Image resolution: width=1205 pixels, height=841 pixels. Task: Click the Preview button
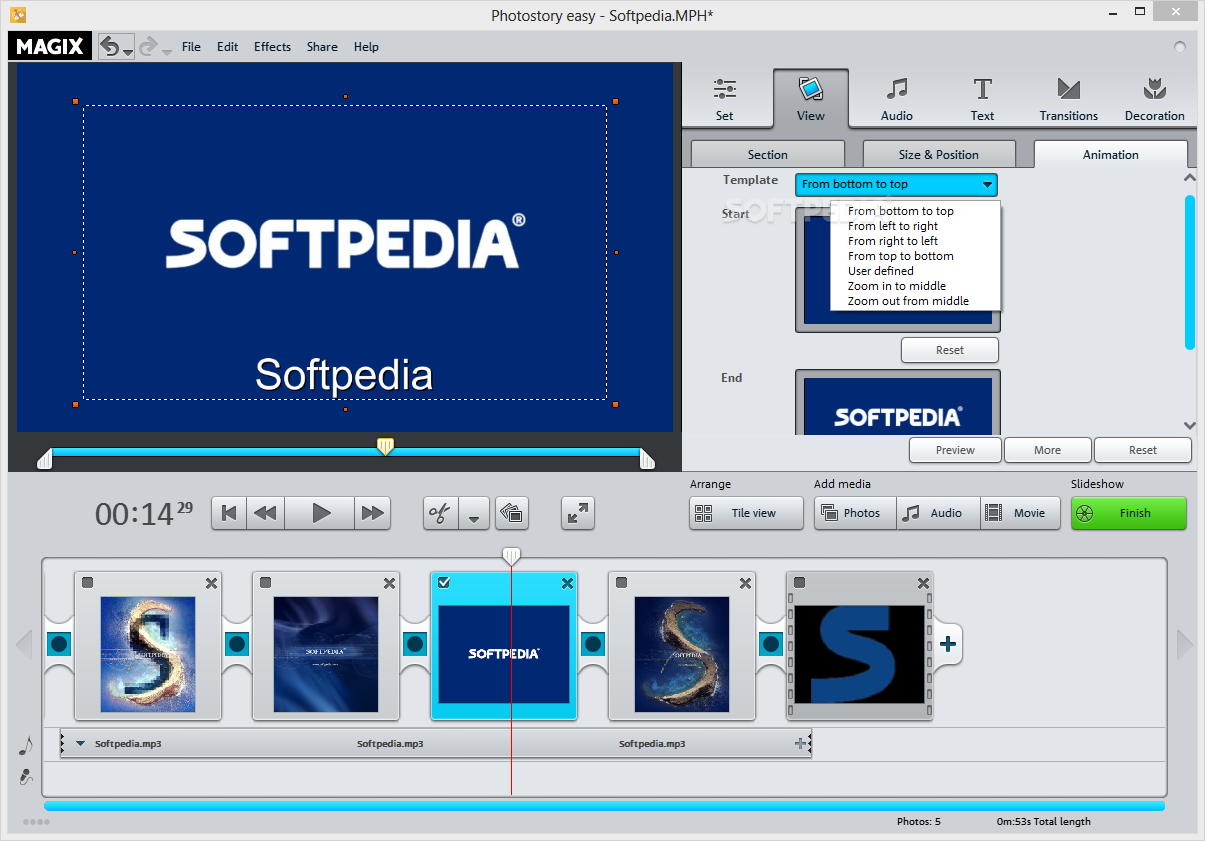pyautogui.click(x=955, y=450)
